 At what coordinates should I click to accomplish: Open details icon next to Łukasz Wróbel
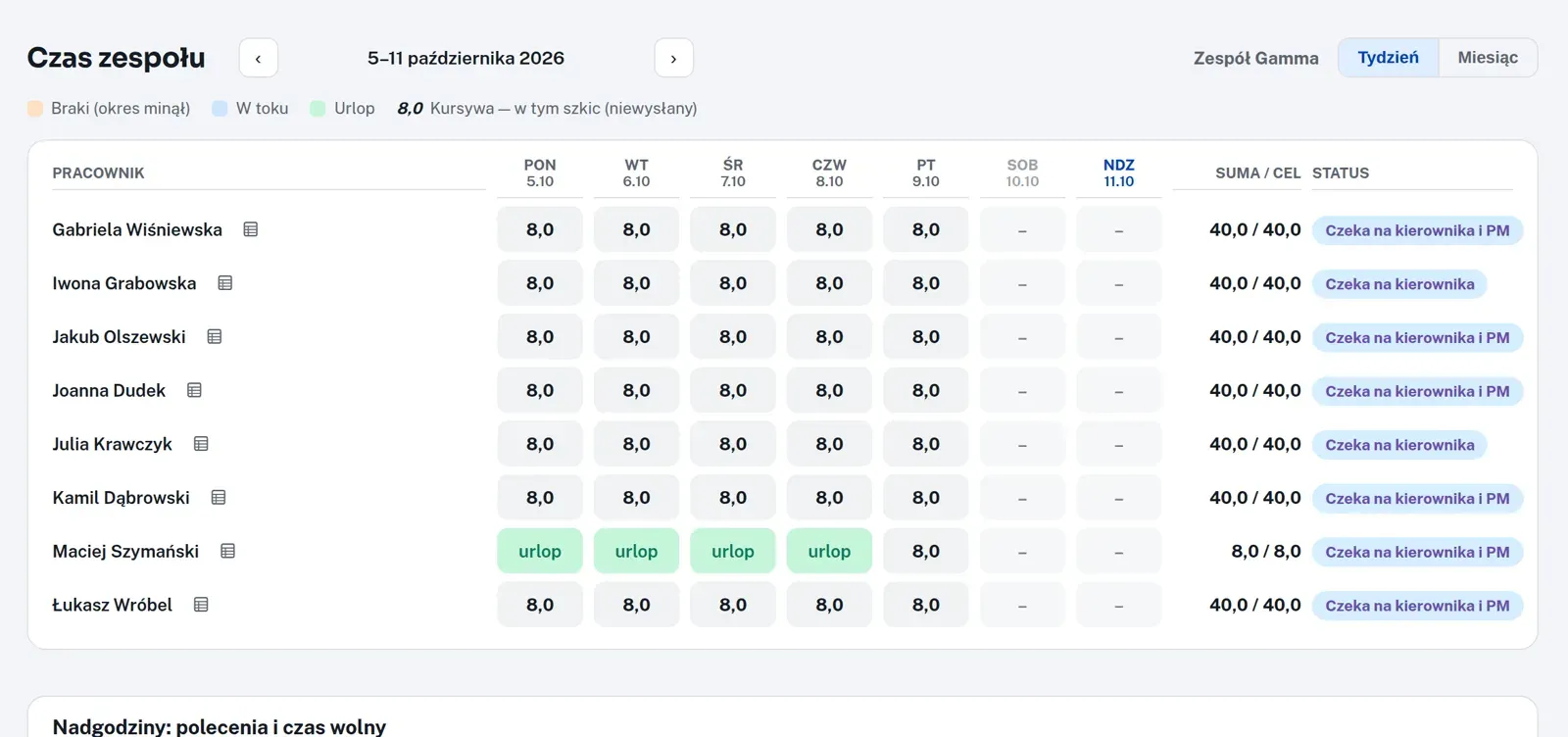coord(201,605)
